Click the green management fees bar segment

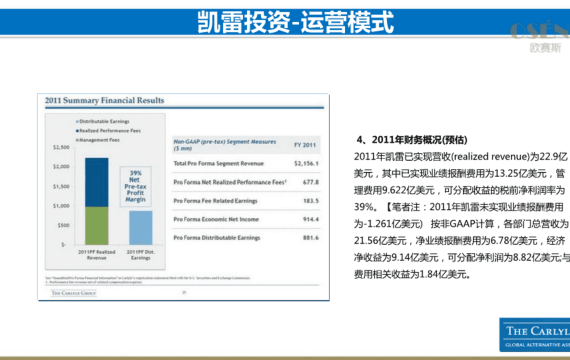(97, 226)
